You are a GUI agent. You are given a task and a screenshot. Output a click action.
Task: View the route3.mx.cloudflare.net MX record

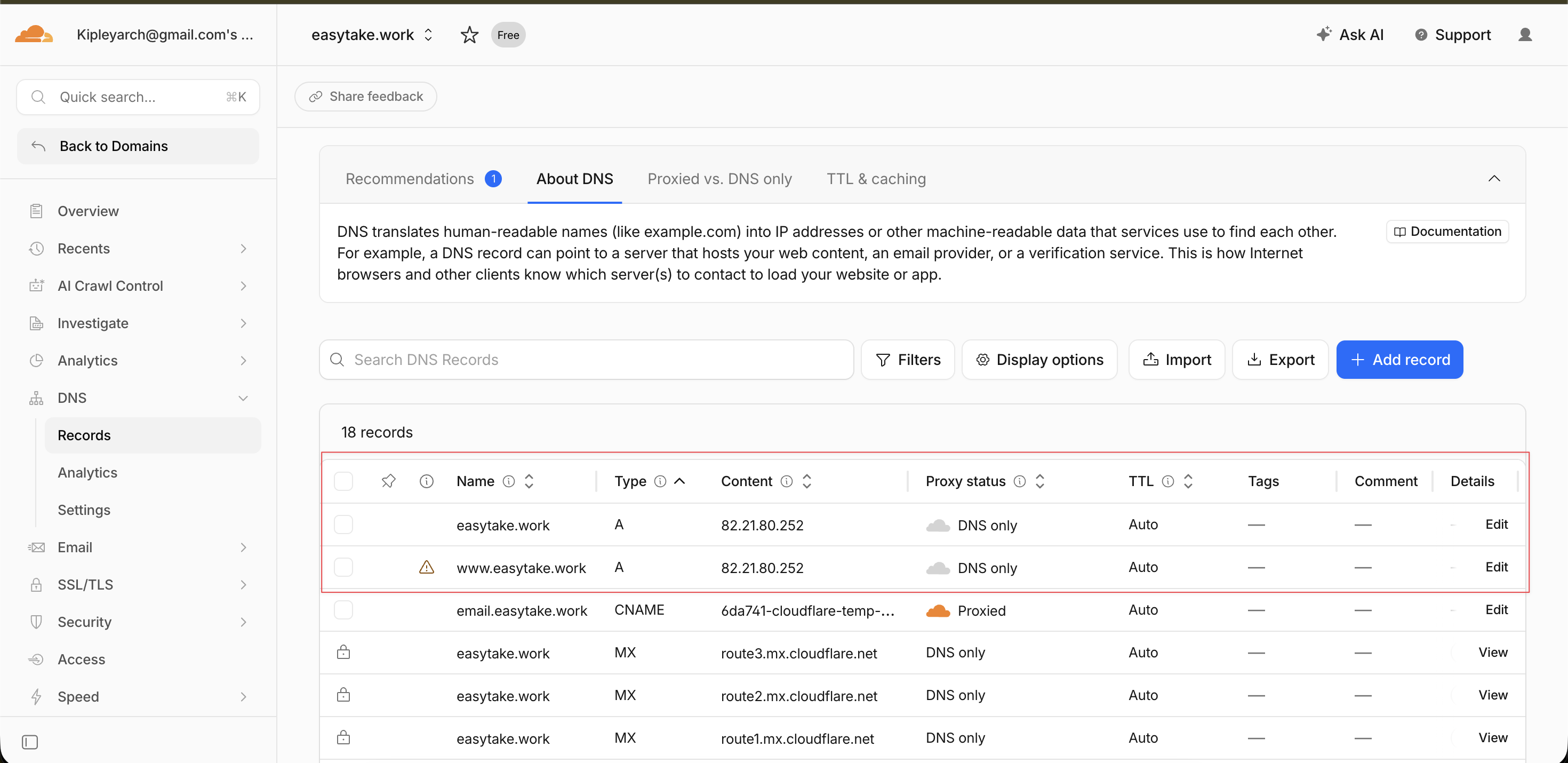pos(1492,652)
